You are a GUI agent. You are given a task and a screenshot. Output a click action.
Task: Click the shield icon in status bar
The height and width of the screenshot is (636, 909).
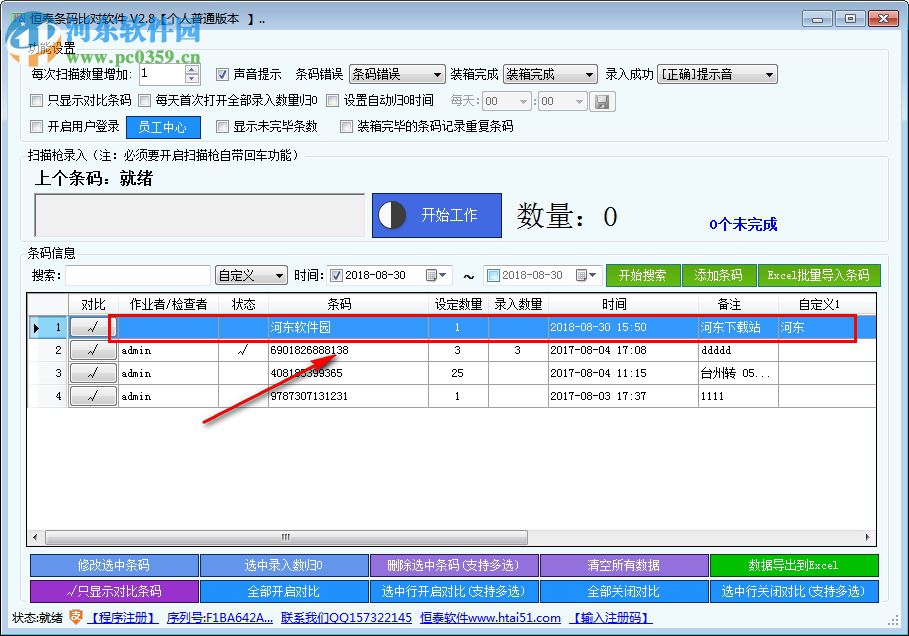click(x=75, y=617)
